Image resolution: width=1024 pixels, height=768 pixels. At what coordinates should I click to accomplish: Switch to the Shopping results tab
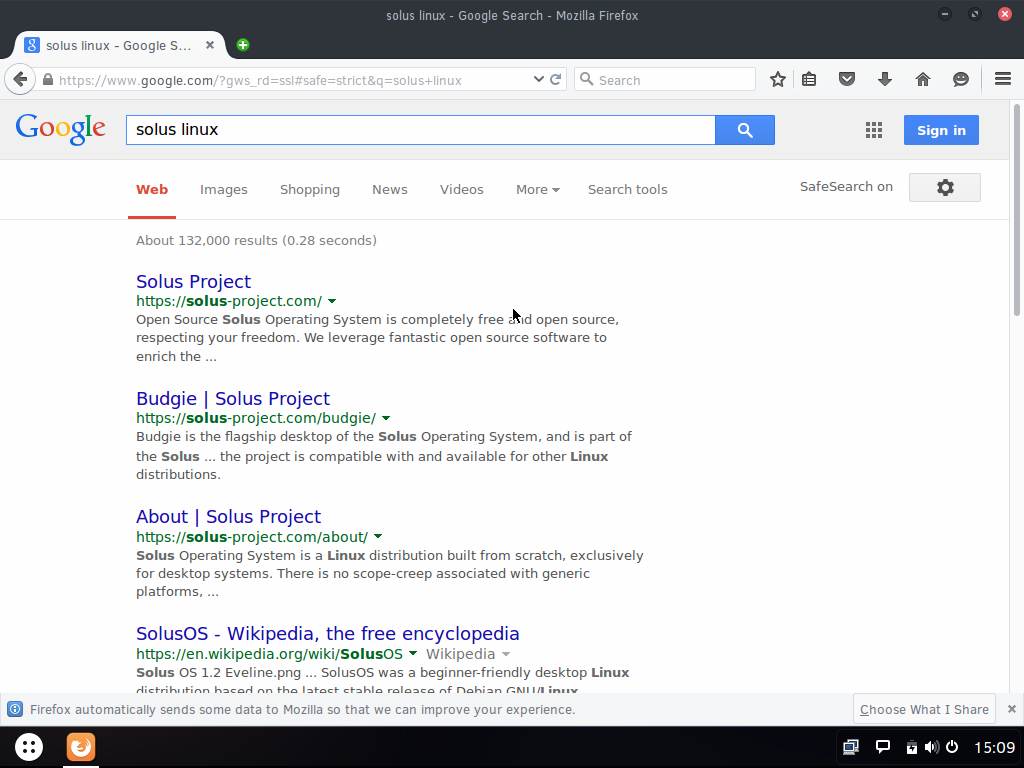(x=310, y=189)
